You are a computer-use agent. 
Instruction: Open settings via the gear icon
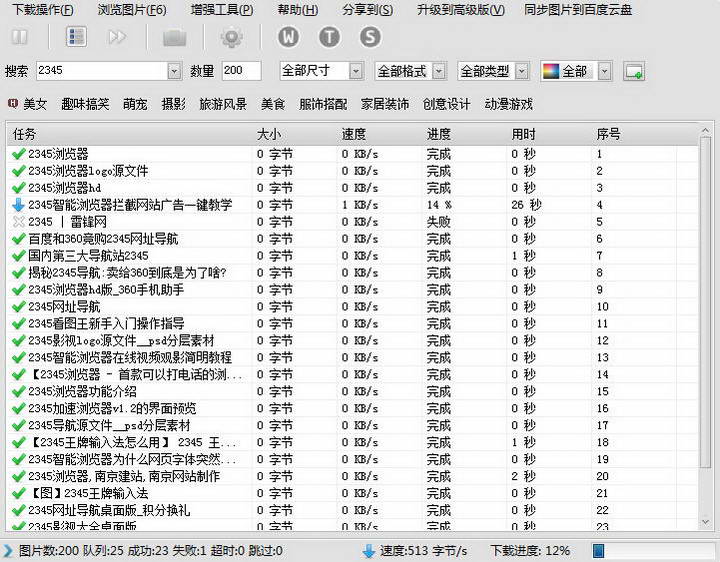[231, 38]
